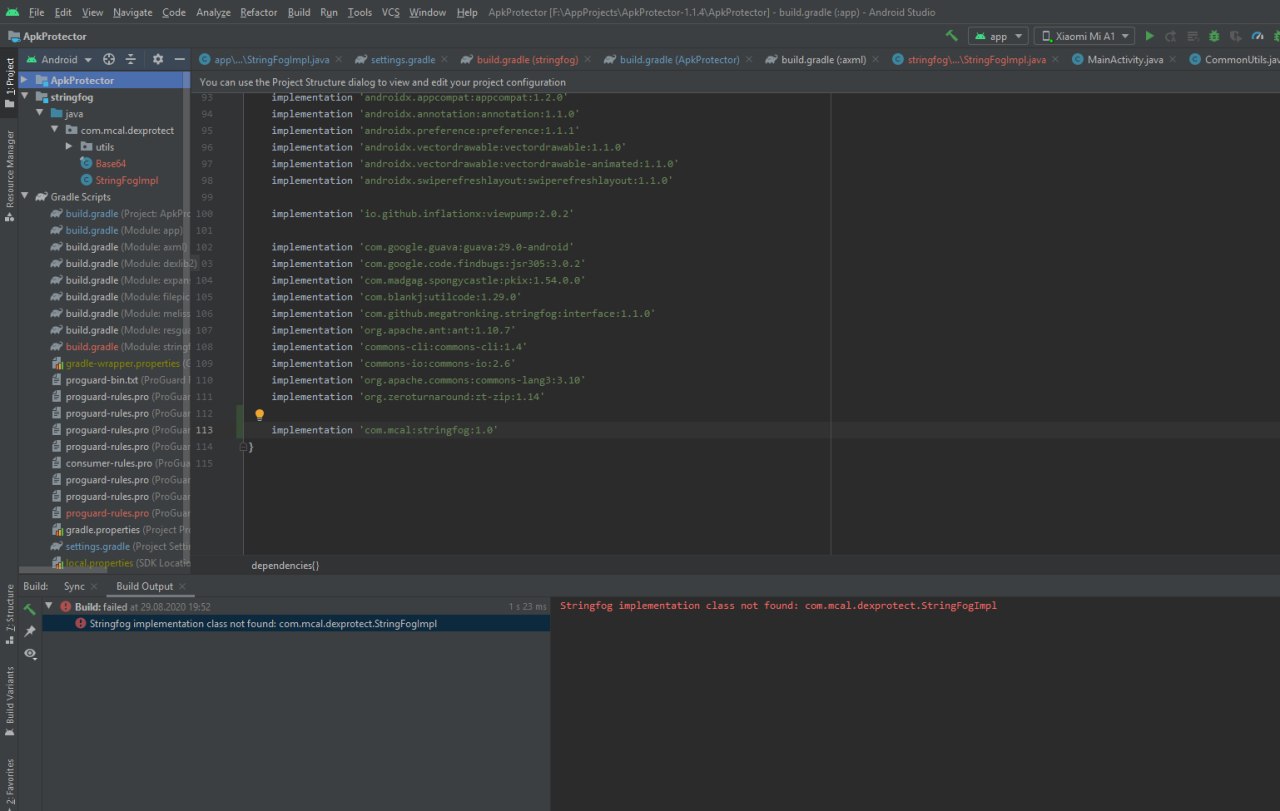The width and height of the screenshot is (1280, 811).
Task: Collapse the Build: failed tree node
Action: (x=48, y=606)
